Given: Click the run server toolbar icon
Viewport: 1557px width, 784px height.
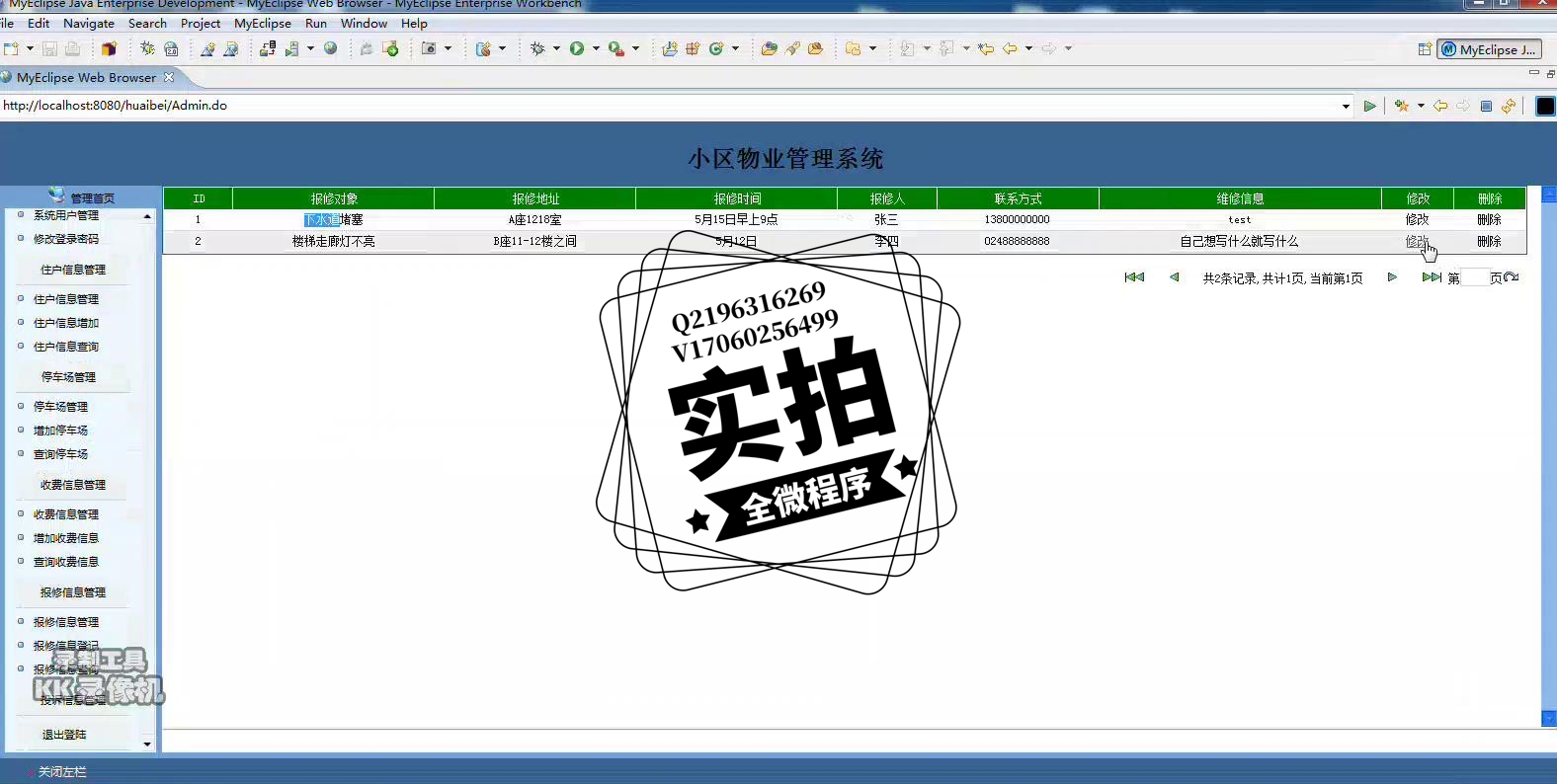Looking at the screenshot, I should (x=292, y=48).
